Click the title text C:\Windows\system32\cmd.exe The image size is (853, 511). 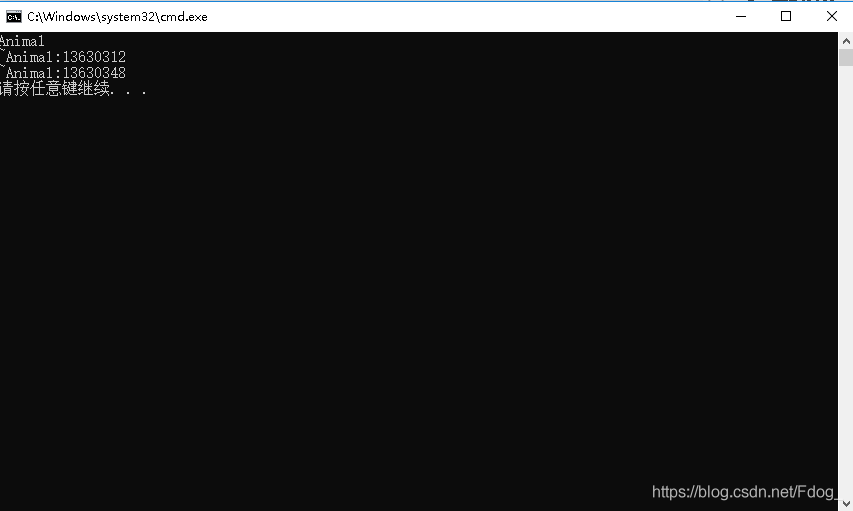click(118, 17)
